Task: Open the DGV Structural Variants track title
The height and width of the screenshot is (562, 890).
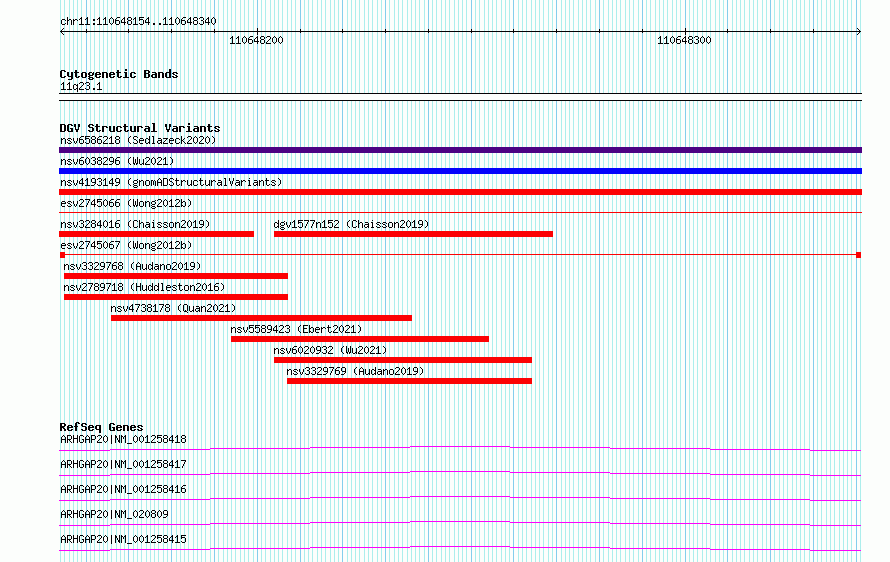Action: pyautogui.click(x=140, y=128)
